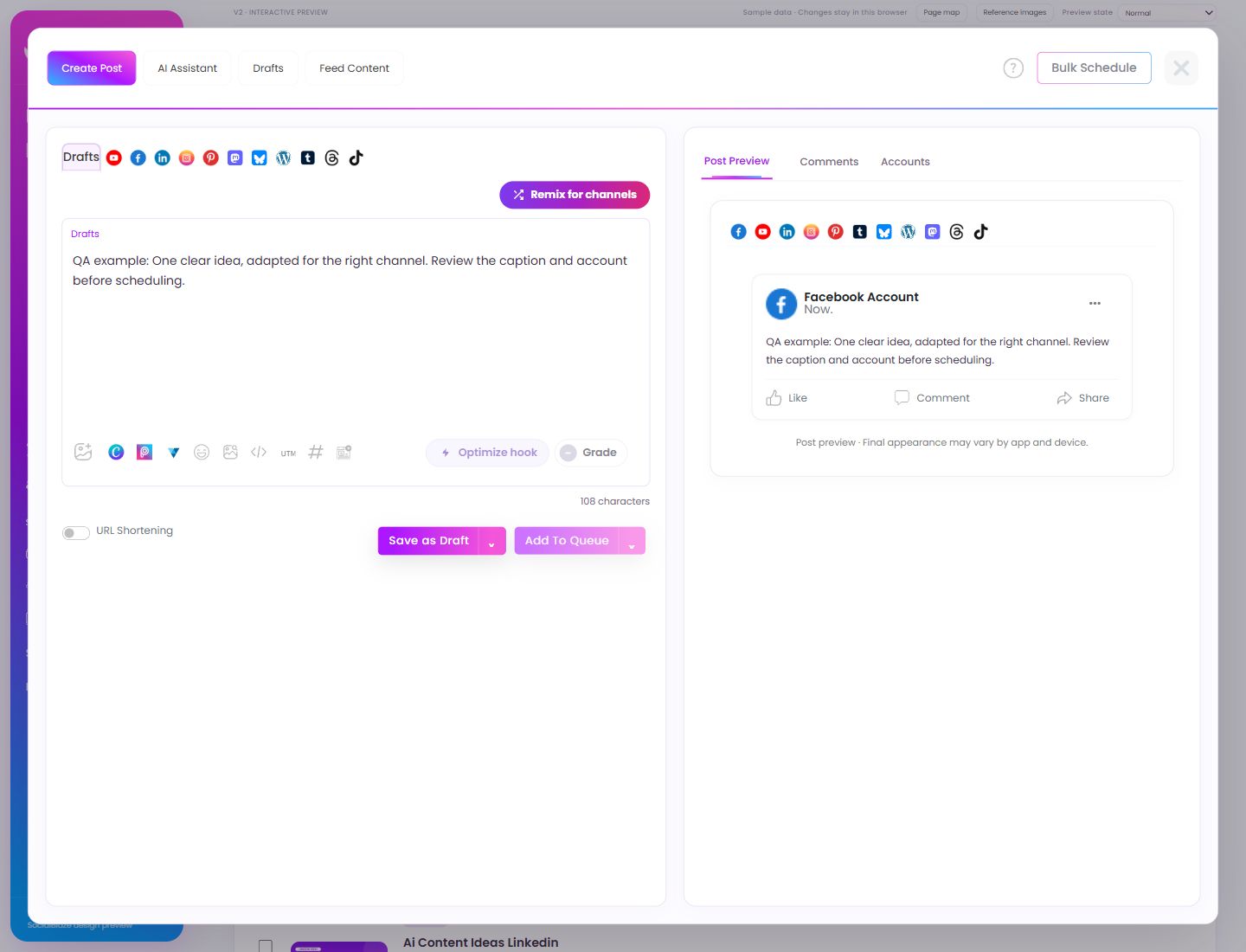Image resolution: width=1246 pixels, height=952 pixels.
Task: Open the Page map button in top bar
Action: [941, 12]
